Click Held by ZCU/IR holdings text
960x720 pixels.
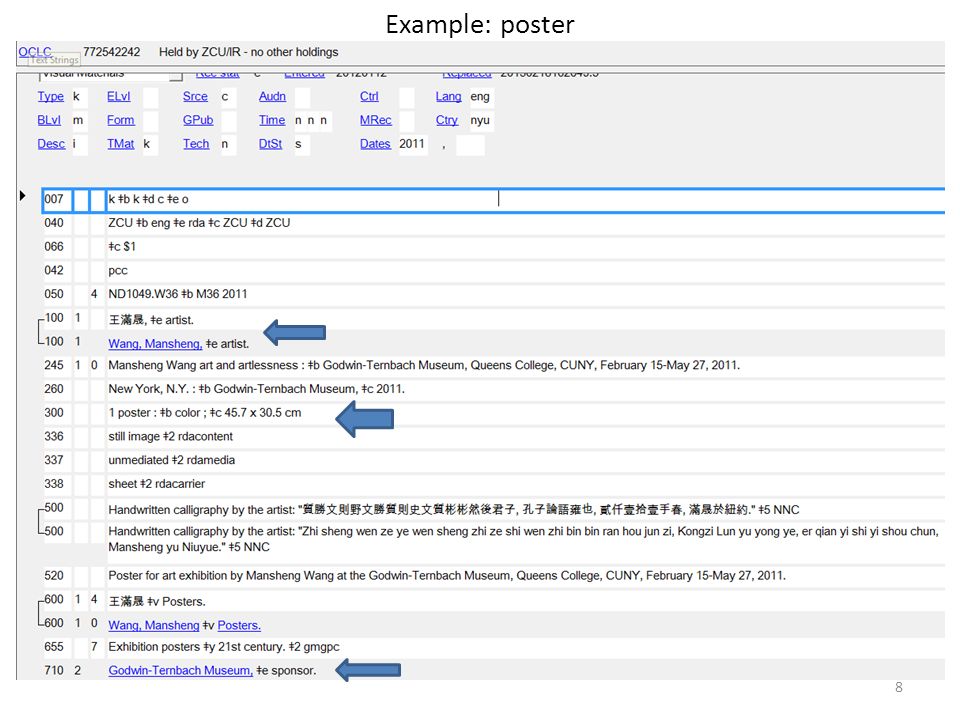(249, 52)
